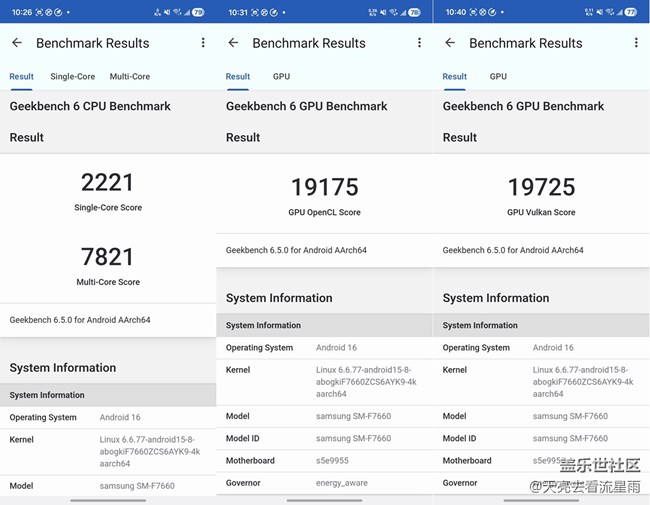Tap the GPU Vulkan Score 19725

click(540, 187)
